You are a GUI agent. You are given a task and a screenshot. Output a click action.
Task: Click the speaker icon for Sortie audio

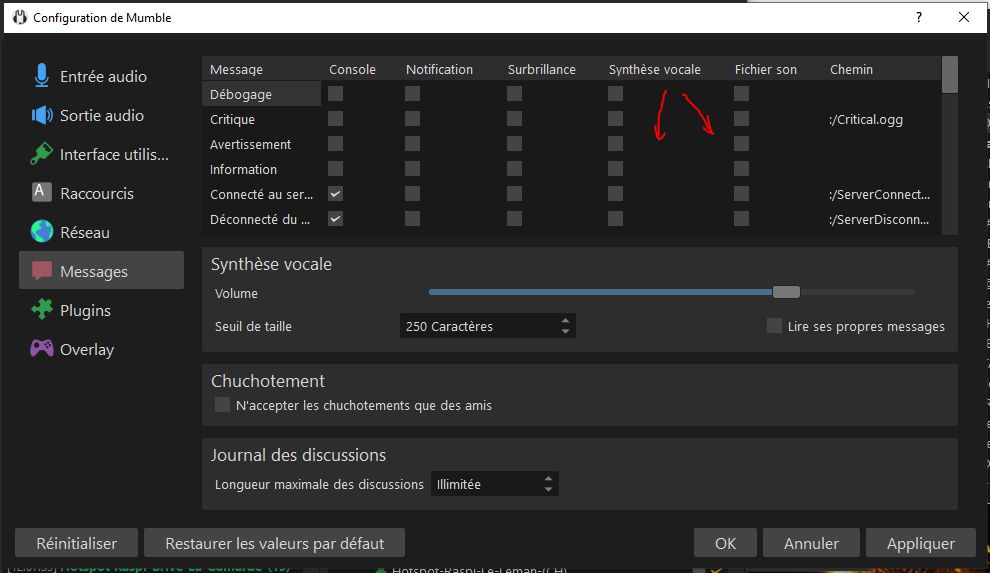pos(42,115)
